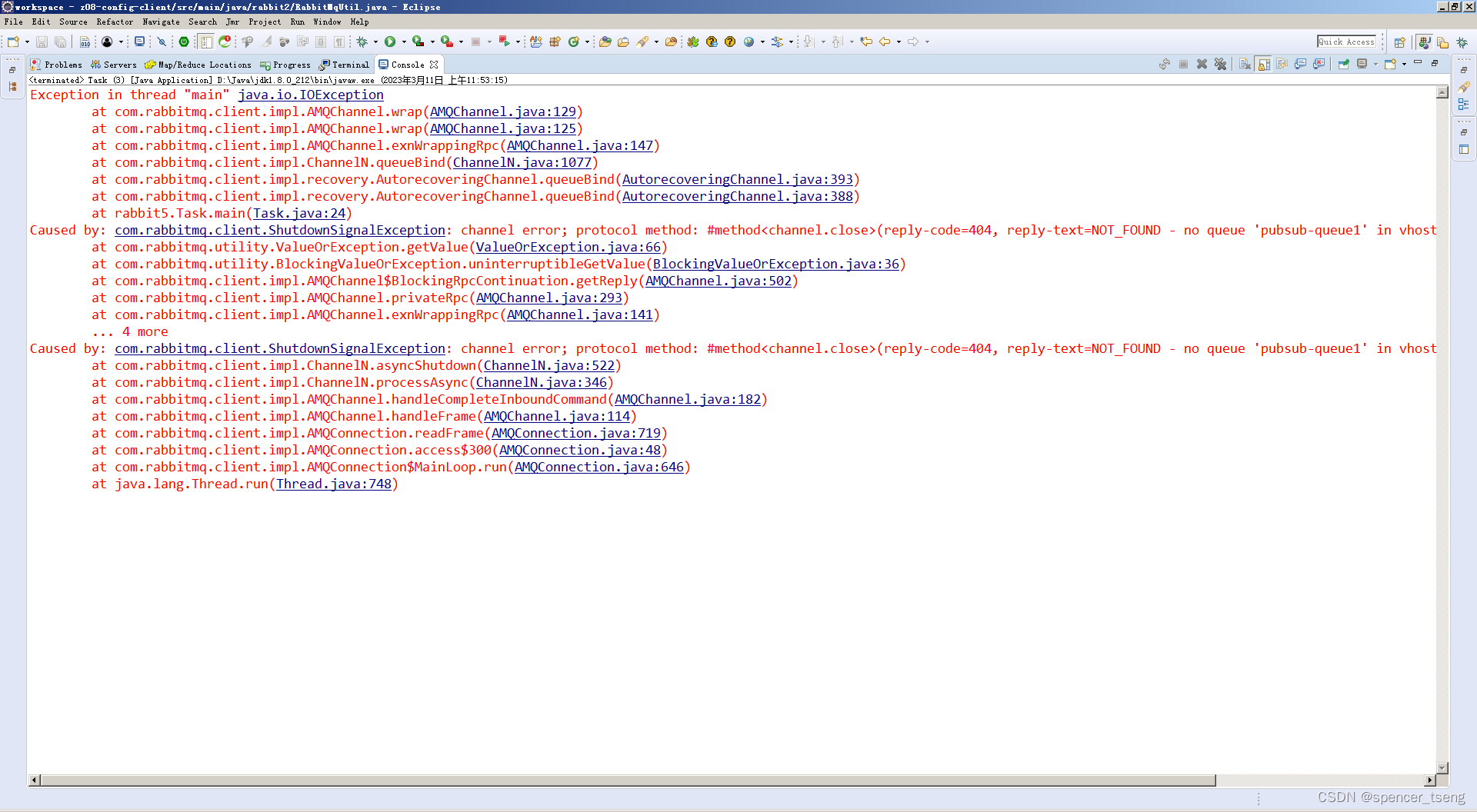Open the Run configurations dropdown
Screen dimensions: 1477x812
404,42
